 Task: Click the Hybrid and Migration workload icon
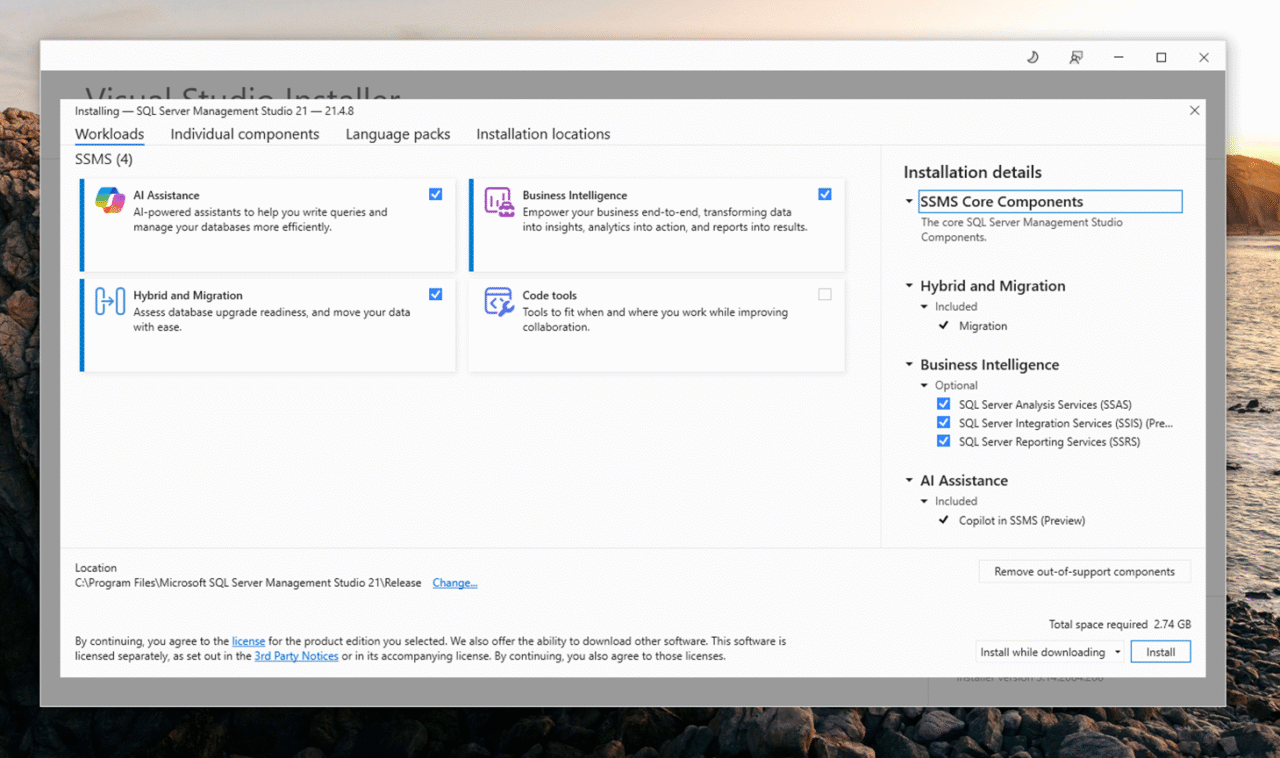[x=110, y=301]
